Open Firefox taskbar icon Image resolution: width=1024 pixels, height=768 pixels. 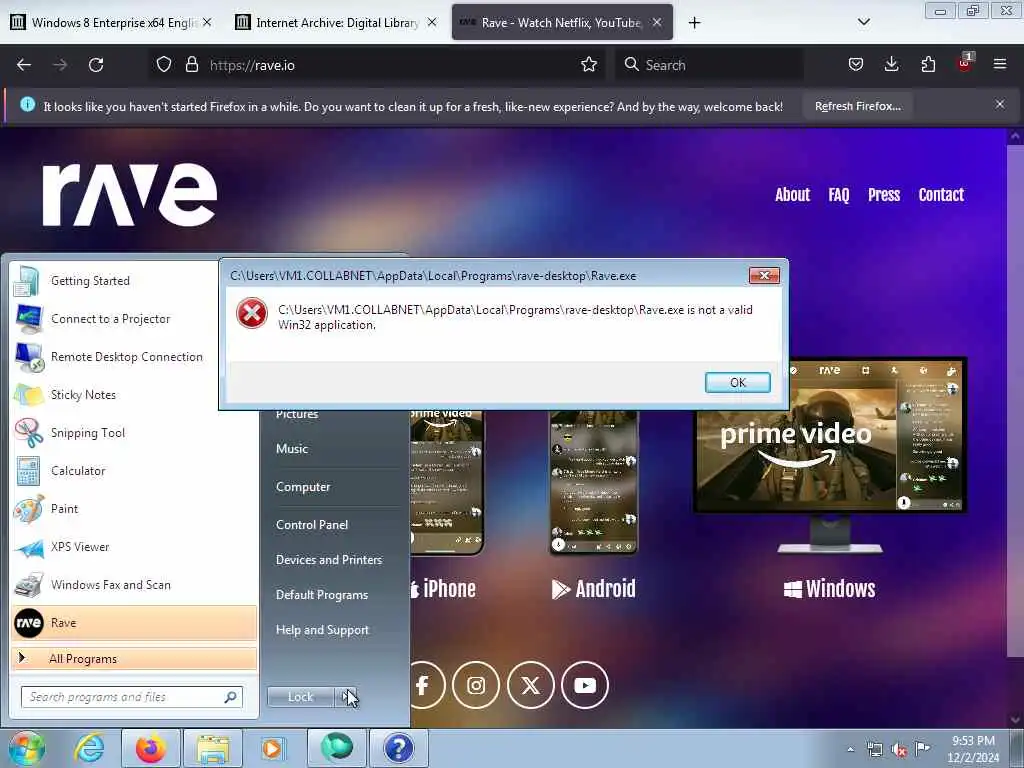(151, 748)
